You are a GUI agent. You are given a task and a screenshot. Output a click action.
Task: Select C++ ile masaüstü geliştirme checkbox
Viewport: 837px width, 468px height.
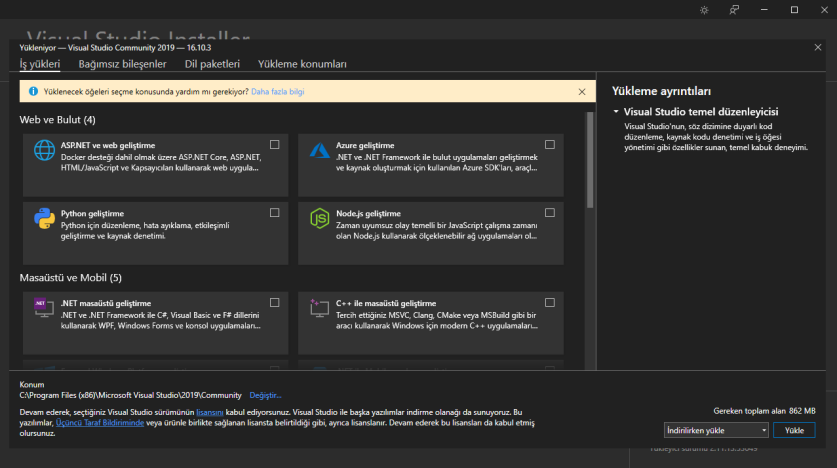[550, 303]
